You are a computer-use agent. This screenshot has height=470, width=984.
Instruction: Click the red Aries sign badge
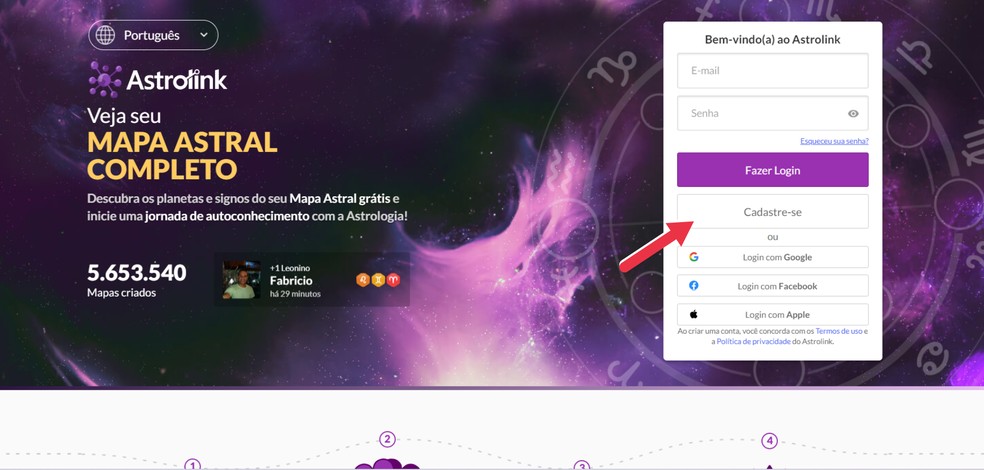(x=393, y=280)
